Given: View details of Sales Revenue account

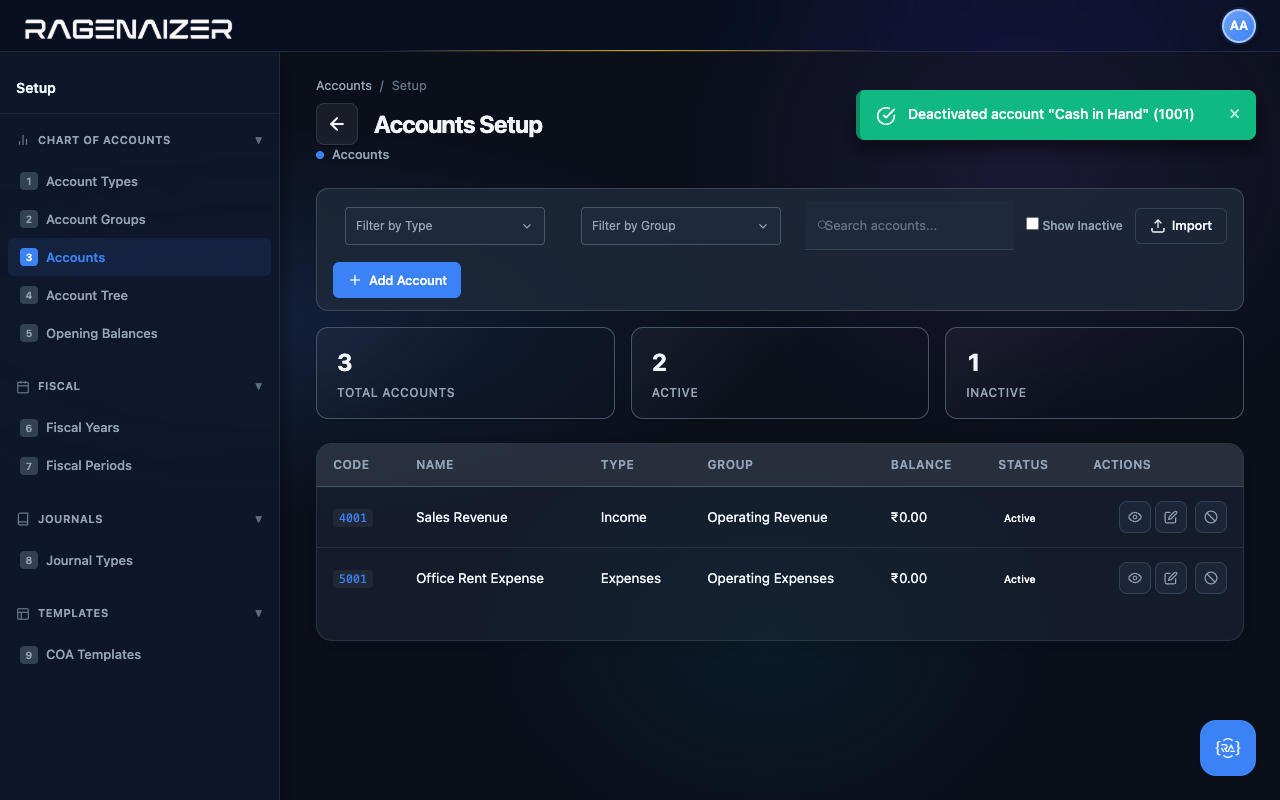Looking at the screenshot, I should [1135, 517].
